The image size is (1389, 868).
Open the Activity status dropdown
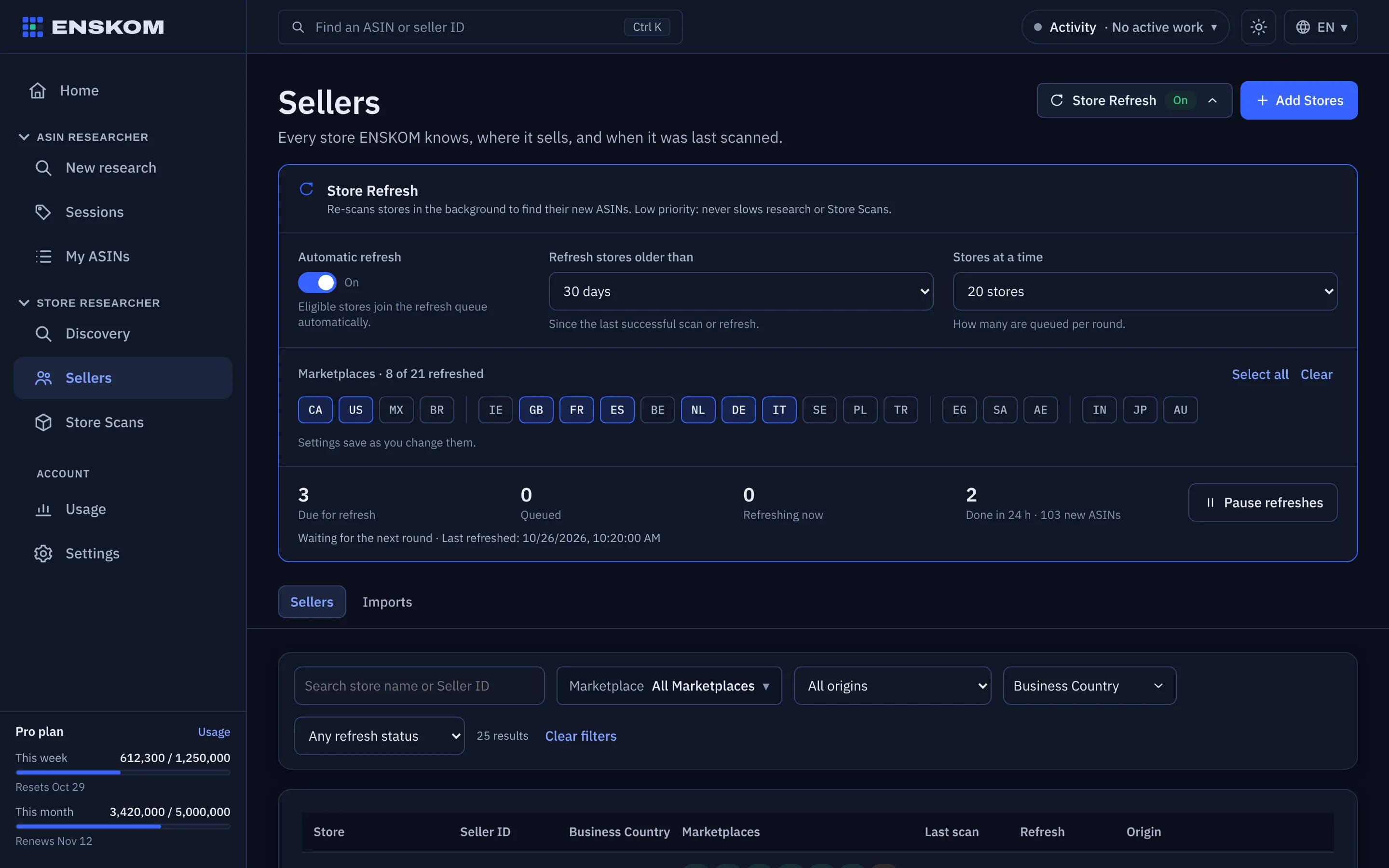point(1125,27)
